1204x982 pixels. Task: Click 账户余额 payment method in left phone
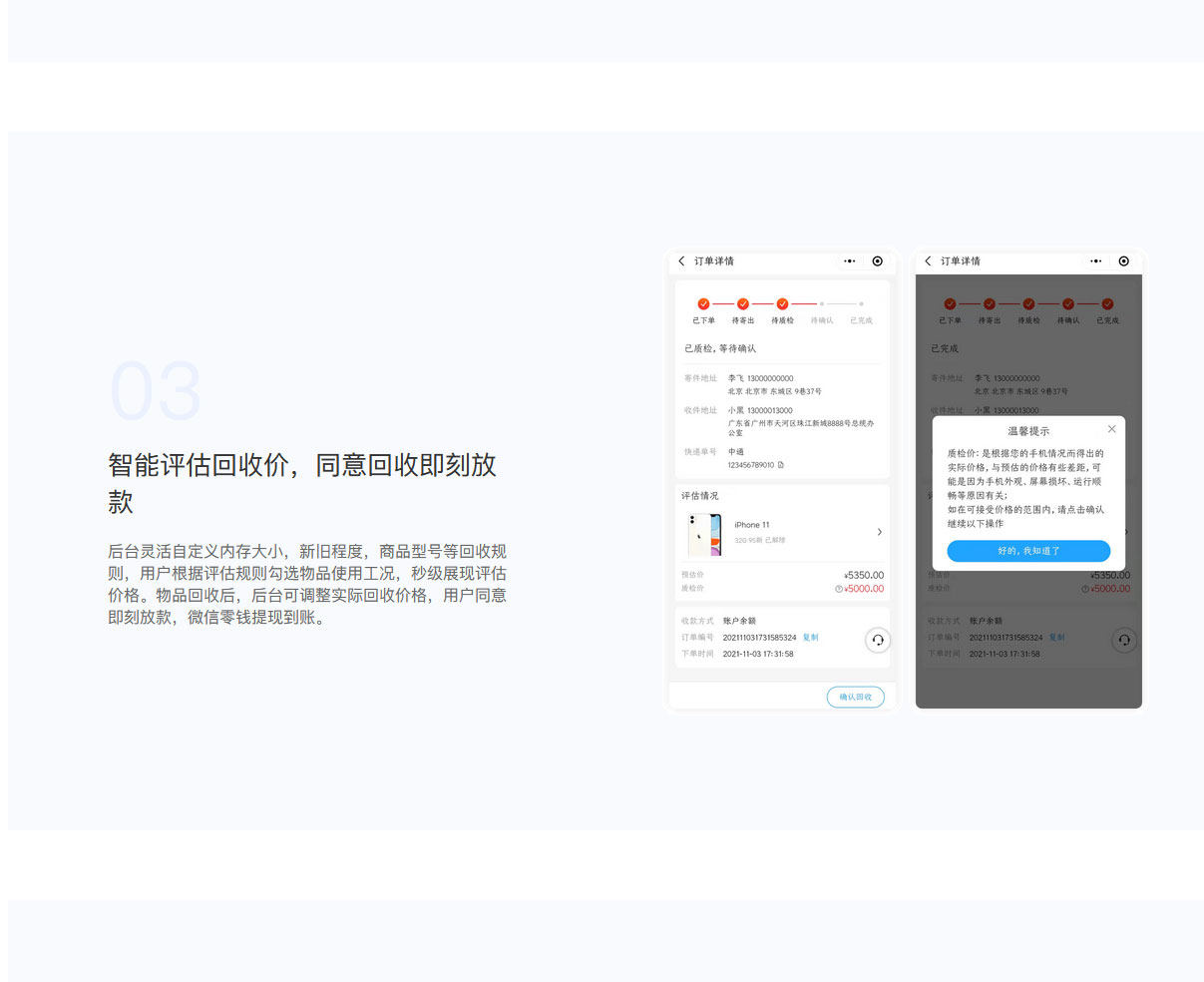[x=739, y=621]
